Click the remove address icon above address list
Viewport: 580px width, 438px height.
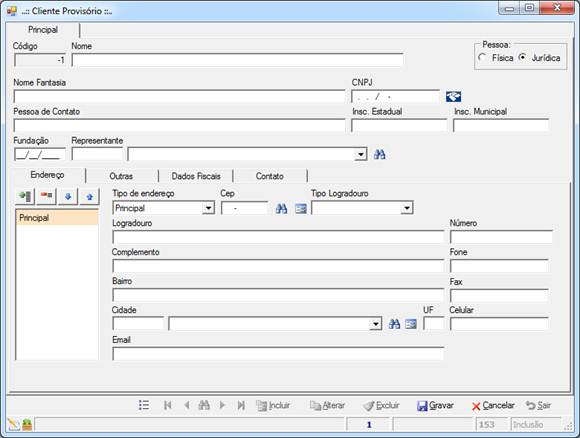(x=46, y=196)
